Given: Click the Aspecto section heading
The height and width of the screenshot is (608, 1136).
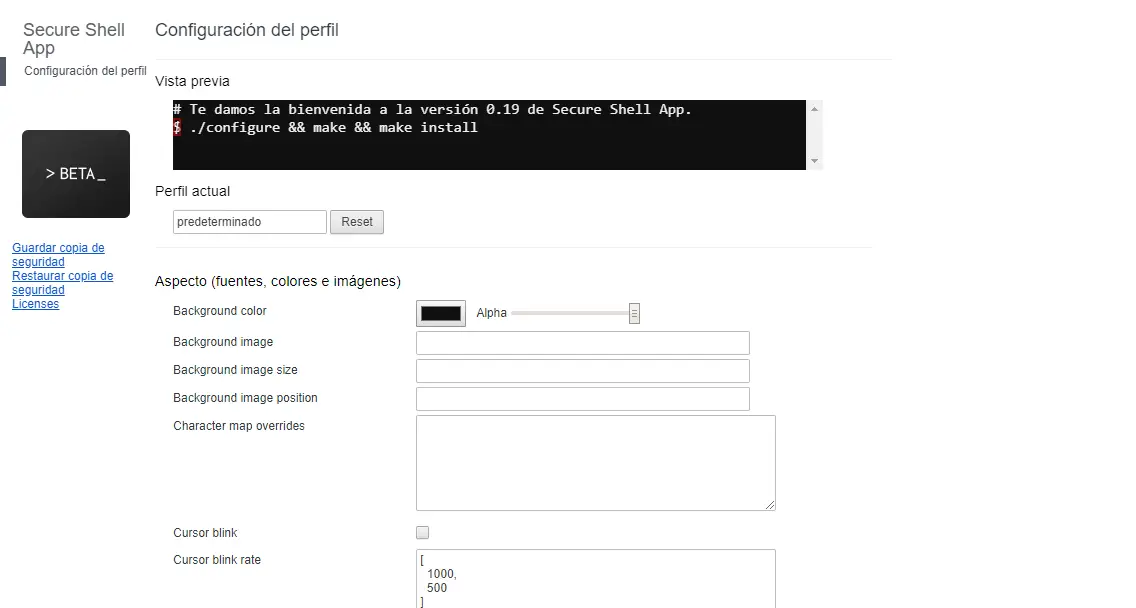Looking at the screenshot, I should (x=277, y=281).
